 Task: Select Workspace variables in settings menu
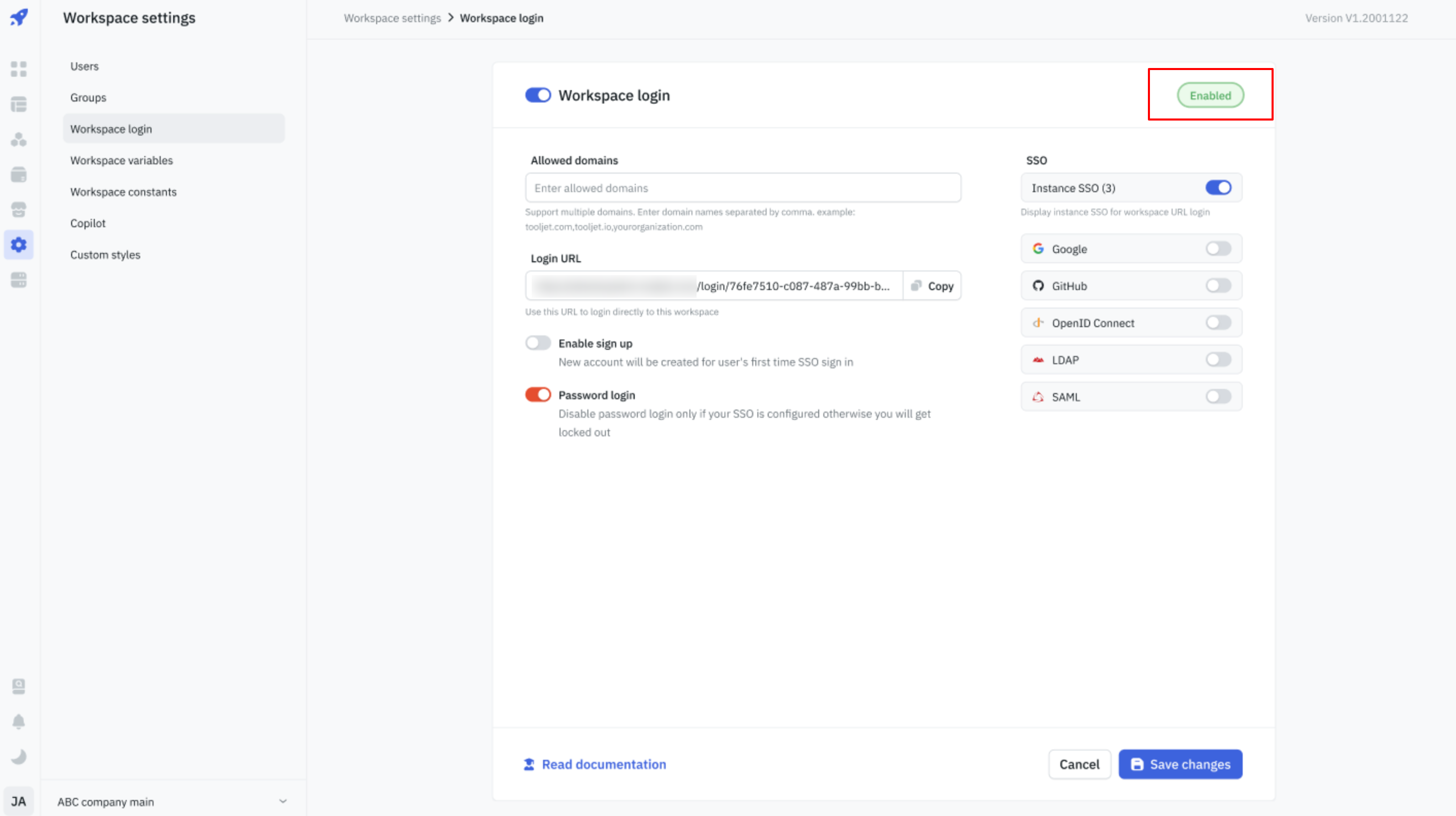click(x=122, y=161)
